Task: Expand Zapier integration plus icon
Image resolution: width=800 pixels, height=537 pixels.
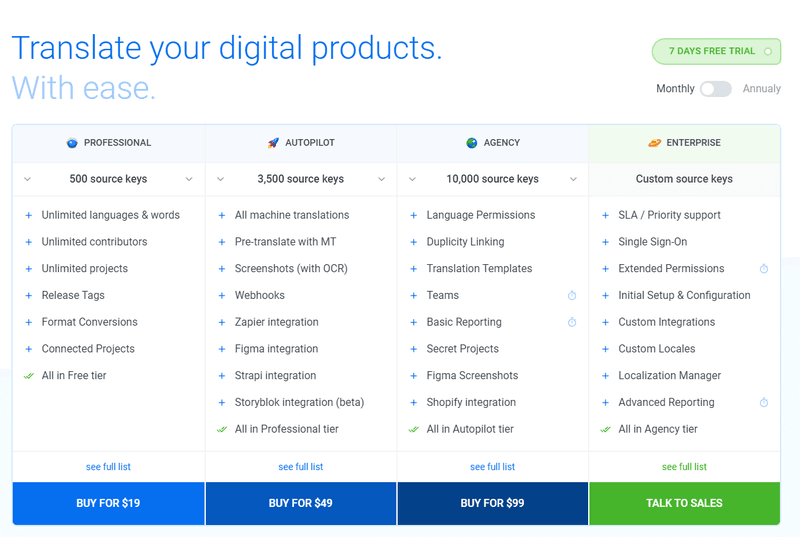Action: (x=221, y=322)
